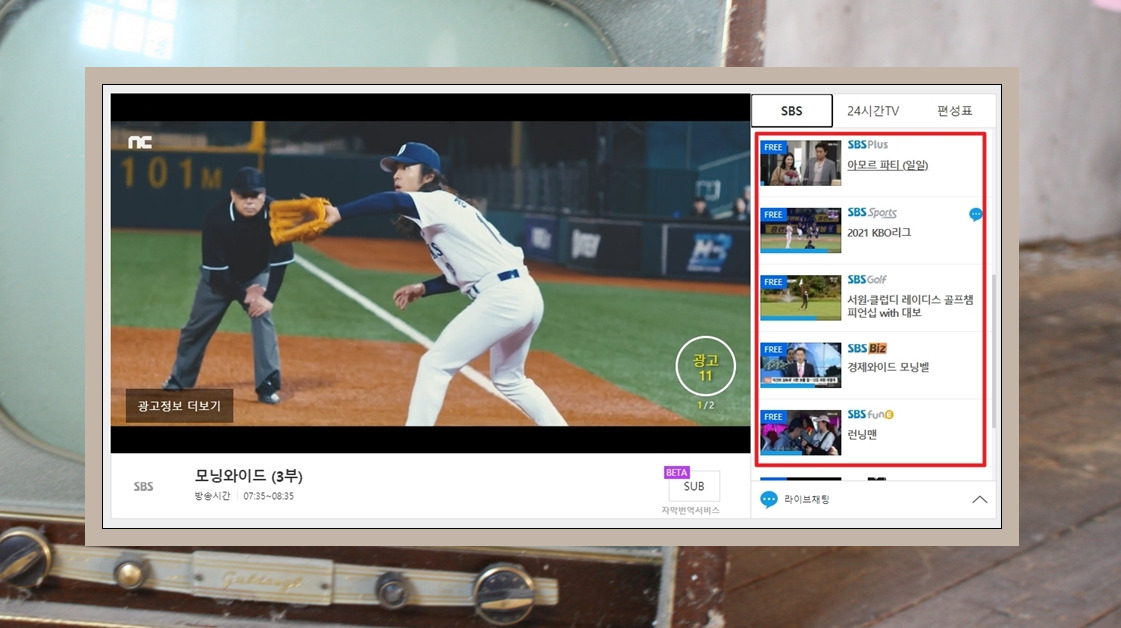Expand live chat with the up chevron
Viewport: 1121px width, 628px height.
pyautogui.click(x=979, y=499)
